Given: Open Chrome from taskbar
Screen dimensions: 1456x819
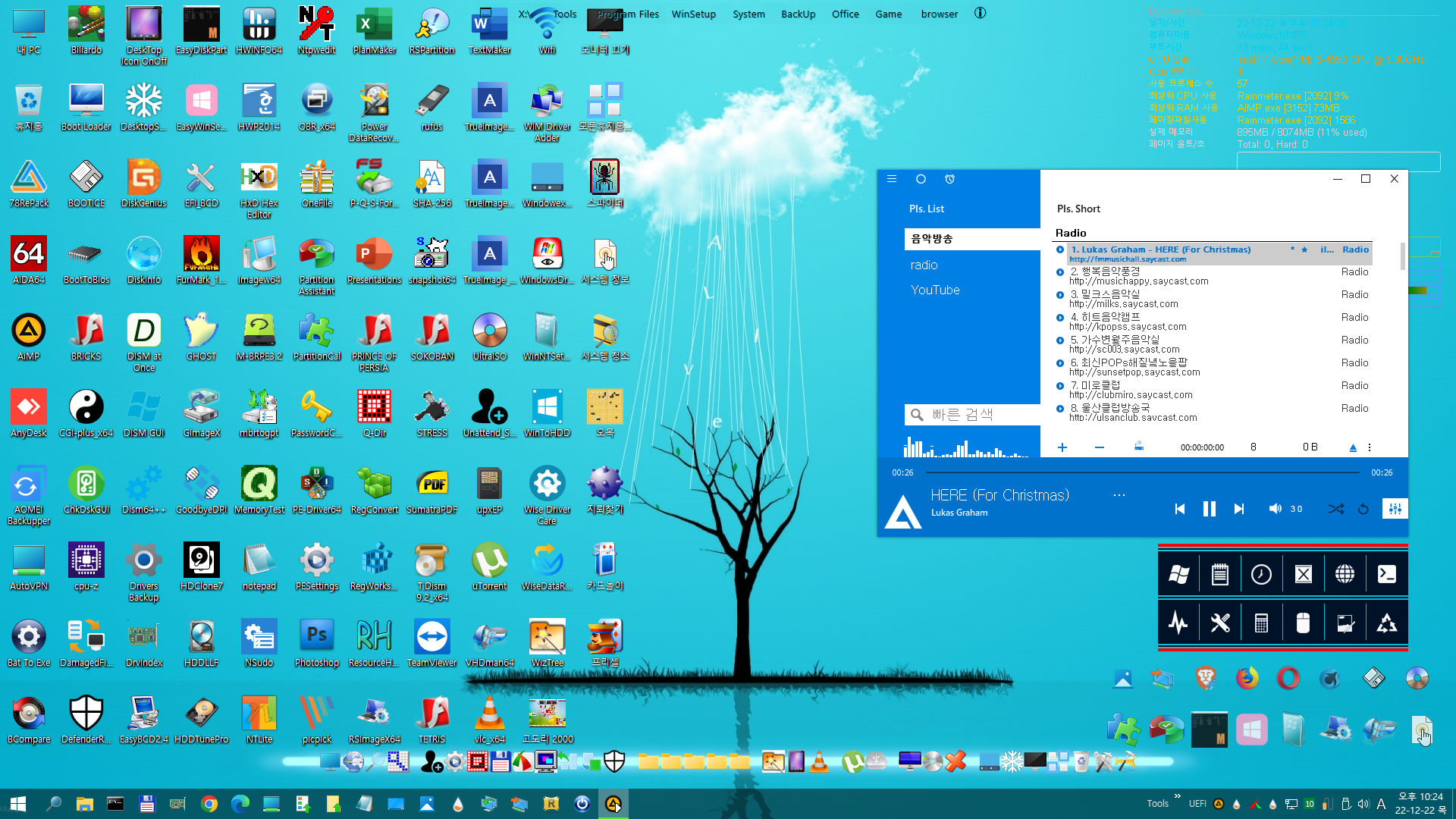Looking at the screenshot, I should [x=209, y=804].
